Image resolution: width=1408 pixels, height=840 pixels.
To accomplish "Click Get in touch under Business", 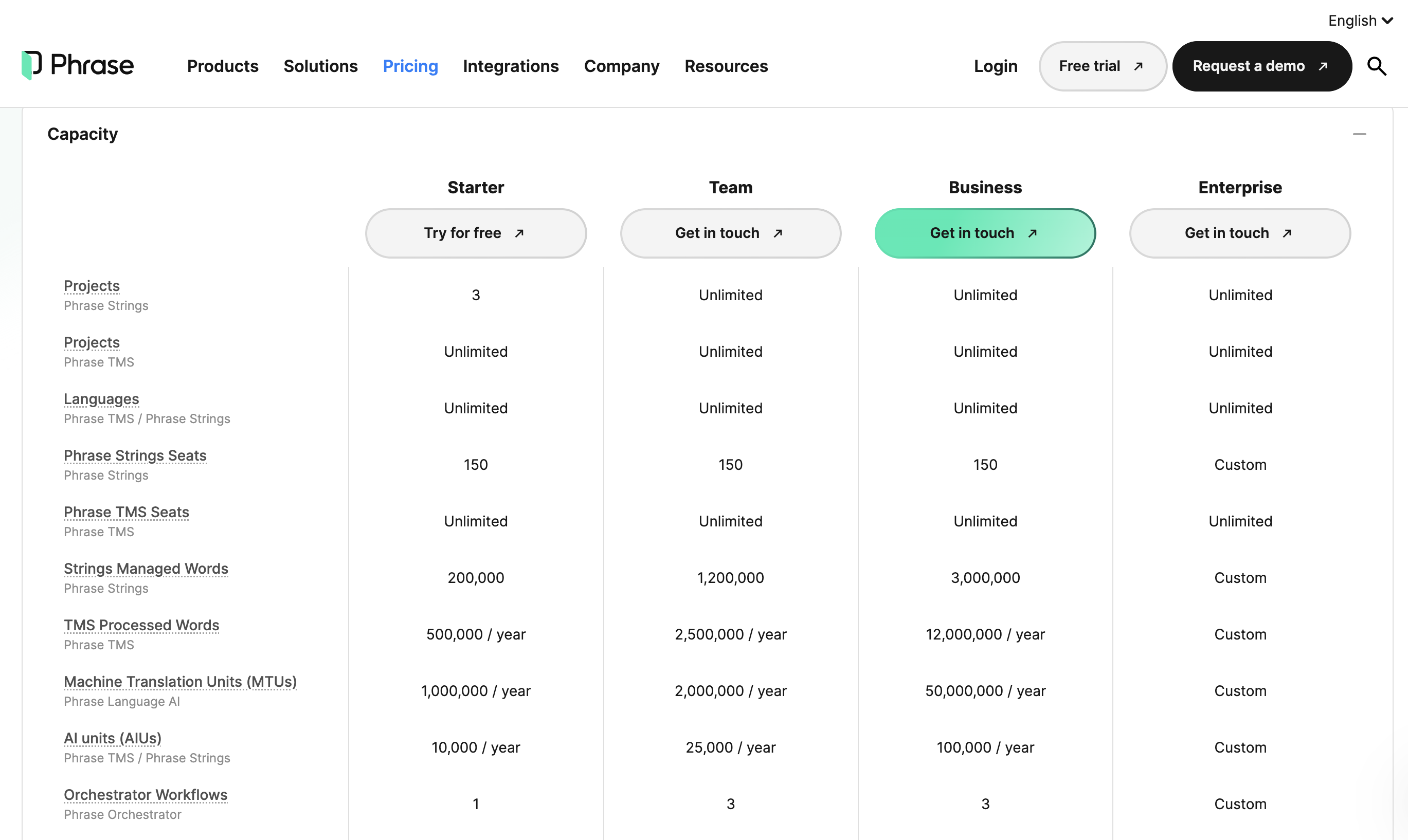I will coord(985,233).
